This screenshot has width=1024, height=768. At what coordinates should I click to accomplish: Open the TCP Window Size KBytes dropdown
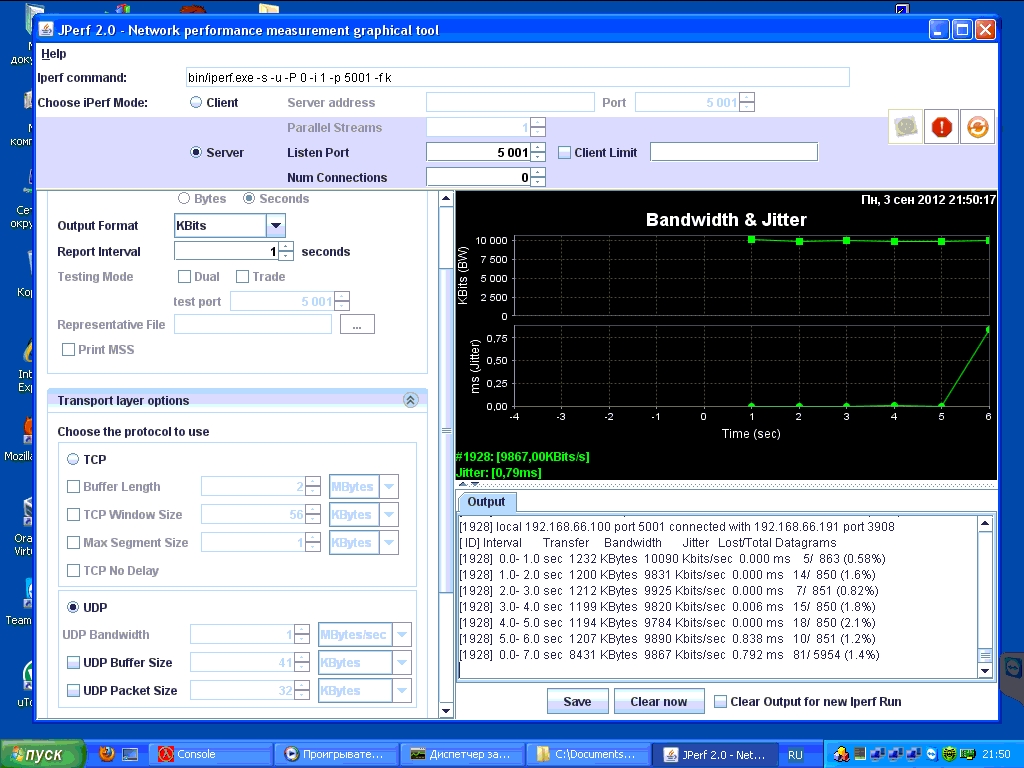[389, 515]
